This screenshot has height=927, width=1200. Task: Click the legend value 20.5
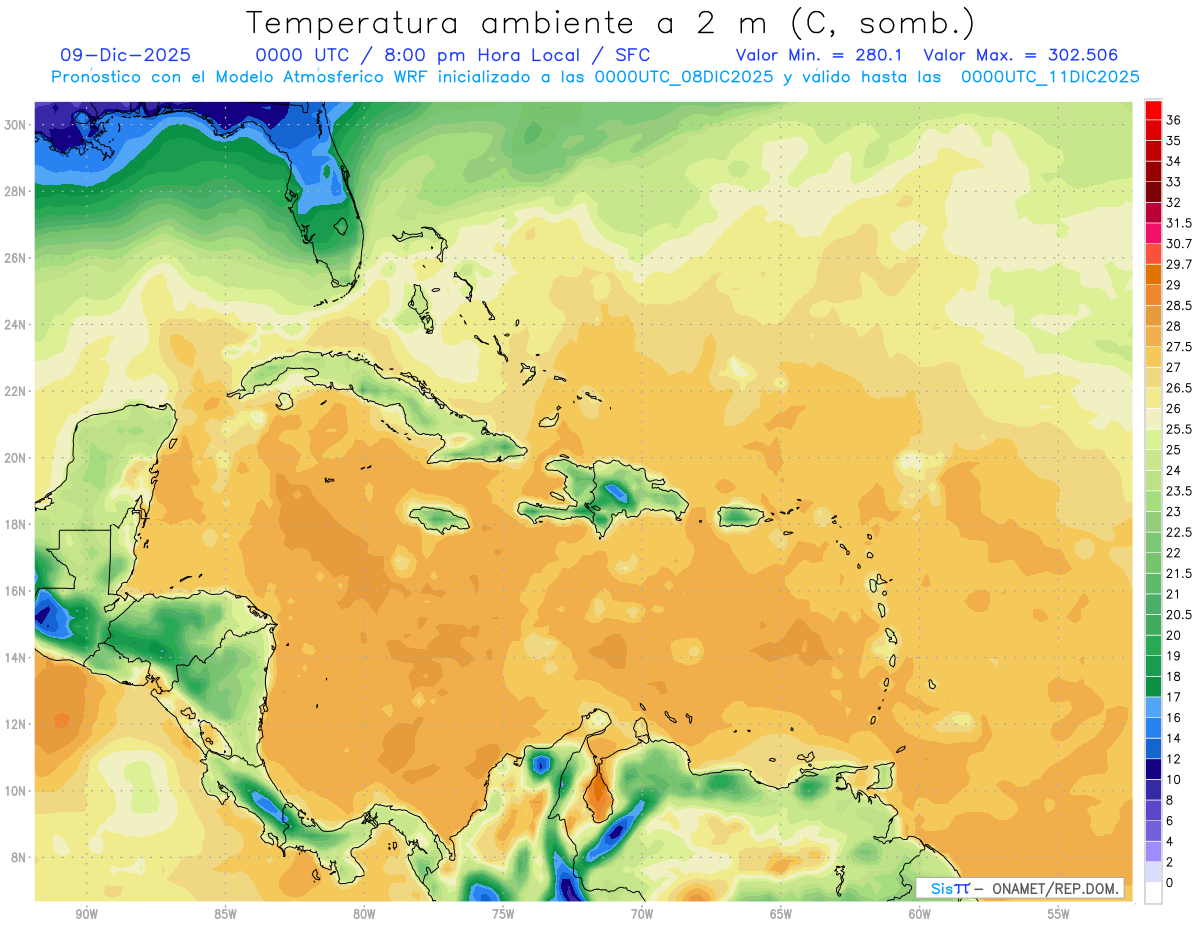(1179, 615)
